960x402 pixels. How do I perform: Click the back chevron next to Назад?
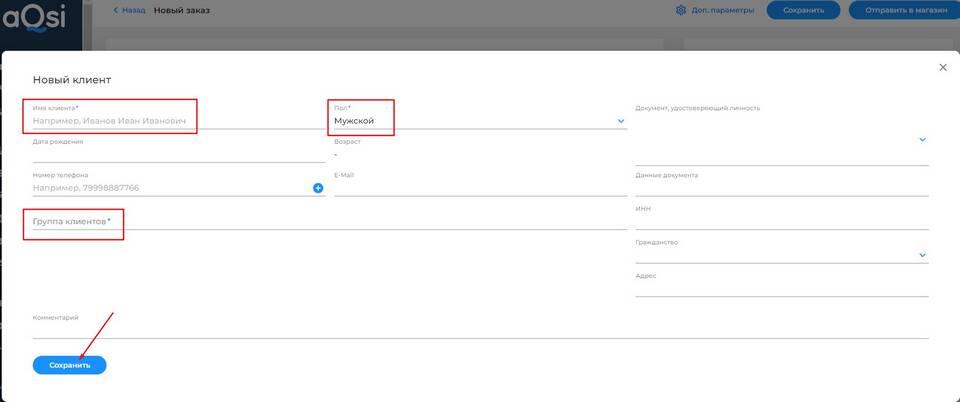click(x=115, y=10)
